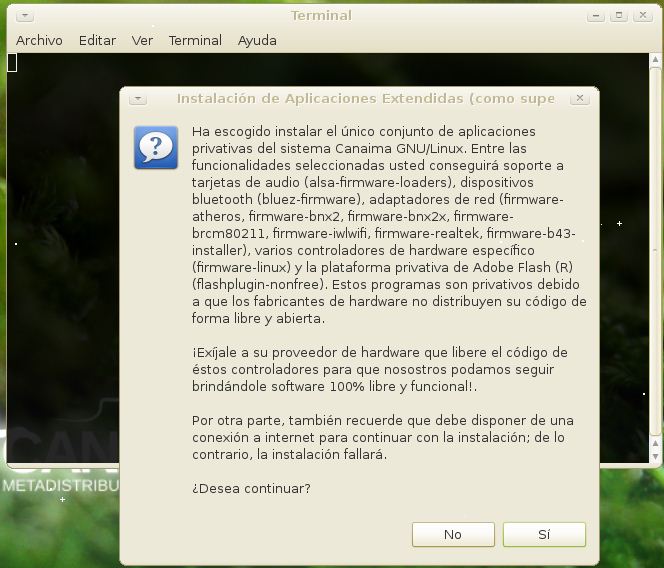Close the Instalación de Aplicaciones dialog
The width and height of the screenshot is (664, 568).
point(579,99)
